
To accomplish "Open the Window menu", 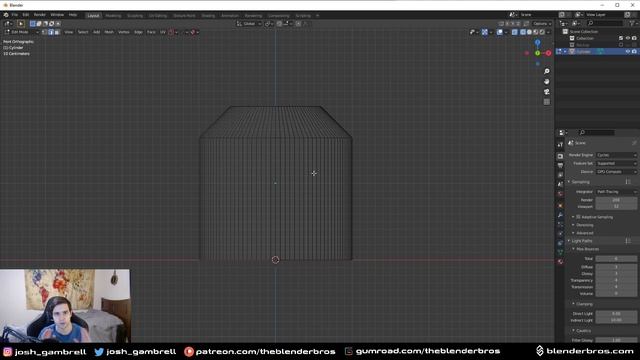I will (57, 15).
